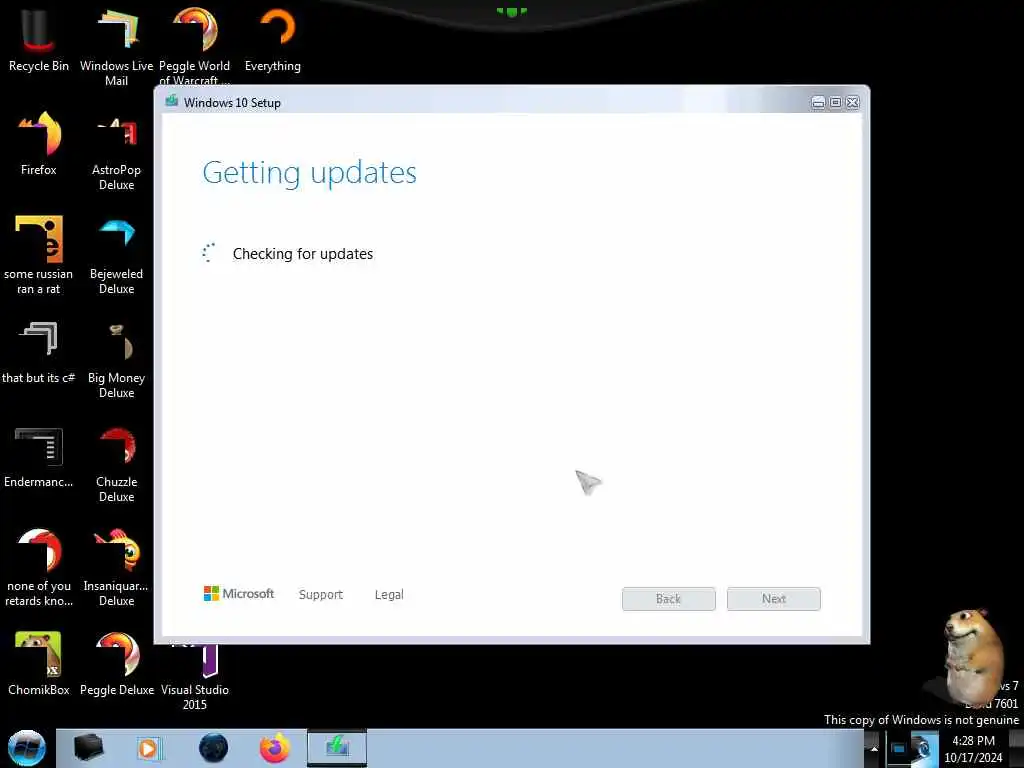Click the "Getting updates" heading
Viewport: 1024px width, 768px height.
[310, 173]
